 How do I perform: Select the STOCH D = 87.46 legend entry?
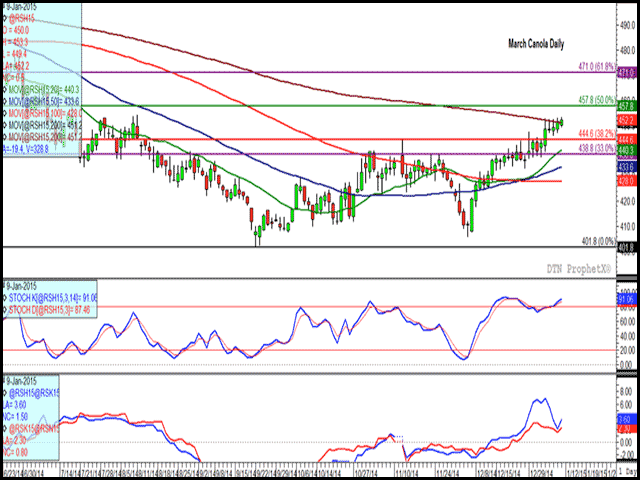[48, 309]
